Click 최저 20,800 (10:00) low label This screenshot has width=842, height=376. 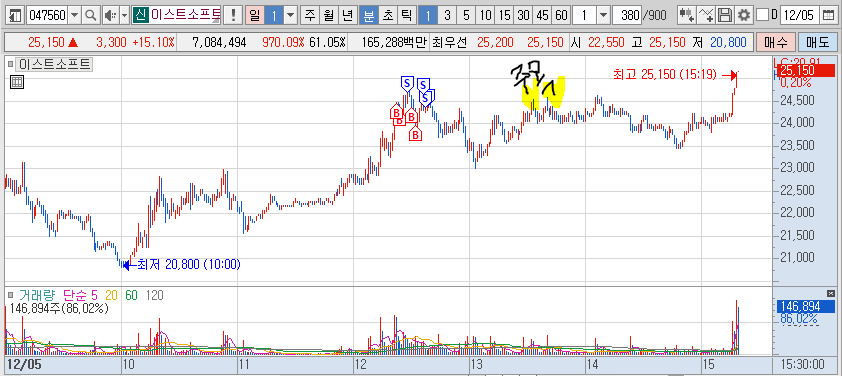click(189, 264)
